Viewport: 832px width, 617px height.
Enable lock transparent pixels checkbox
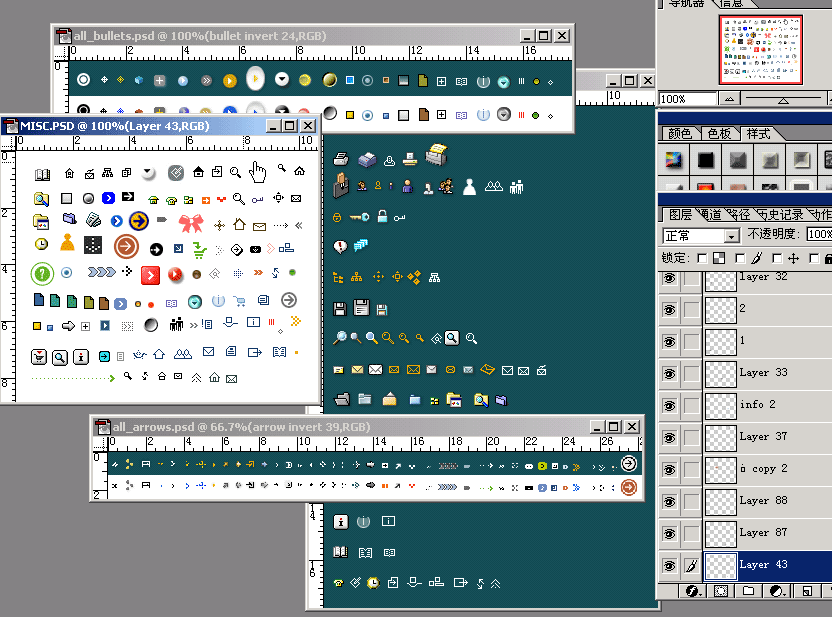tap(702, 258)
